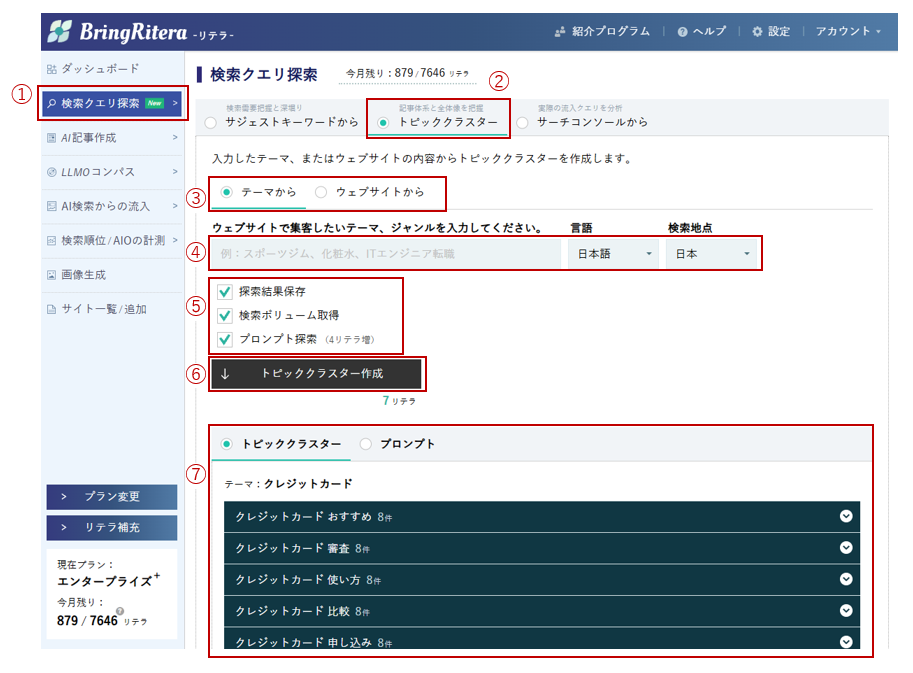Click the theme keyword input field

[x=385, y=254]
